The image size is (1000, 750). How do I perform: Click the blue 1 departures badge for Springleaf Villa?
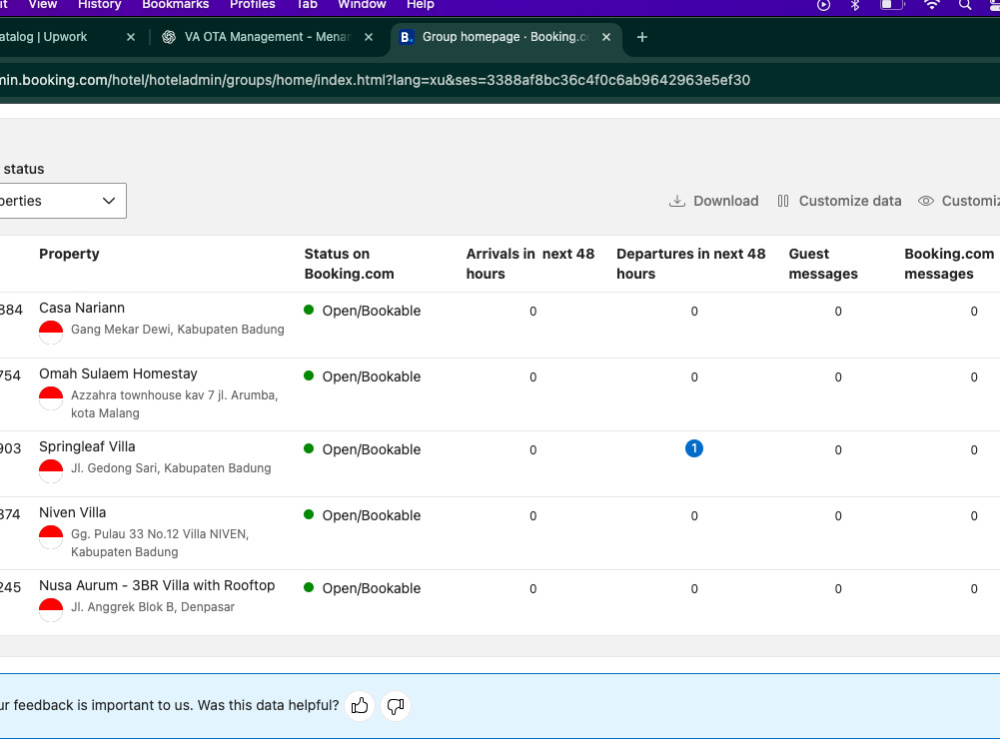(694, 448)
